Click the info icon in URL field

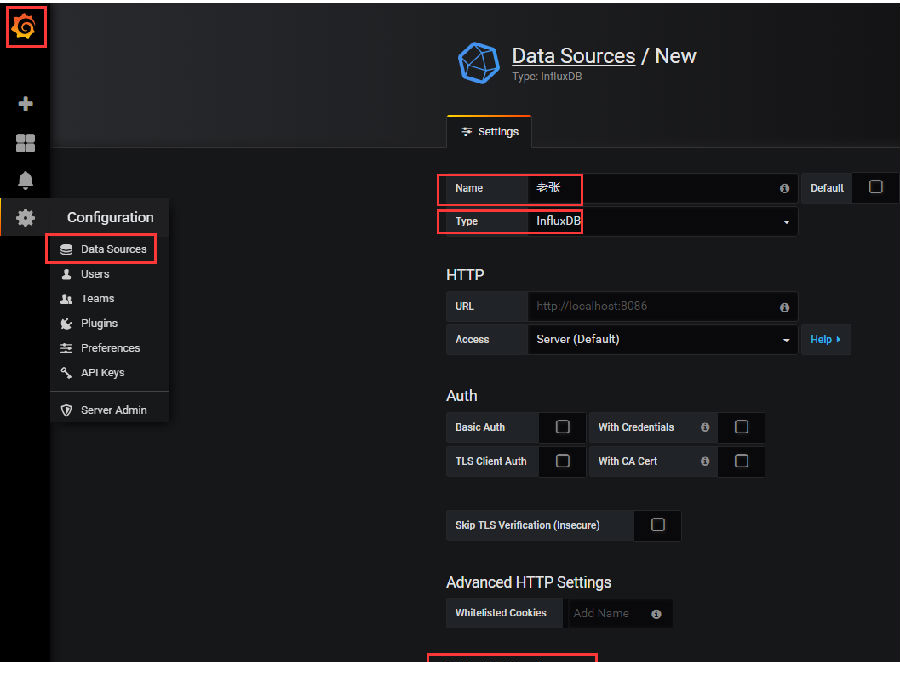point(784,307)
